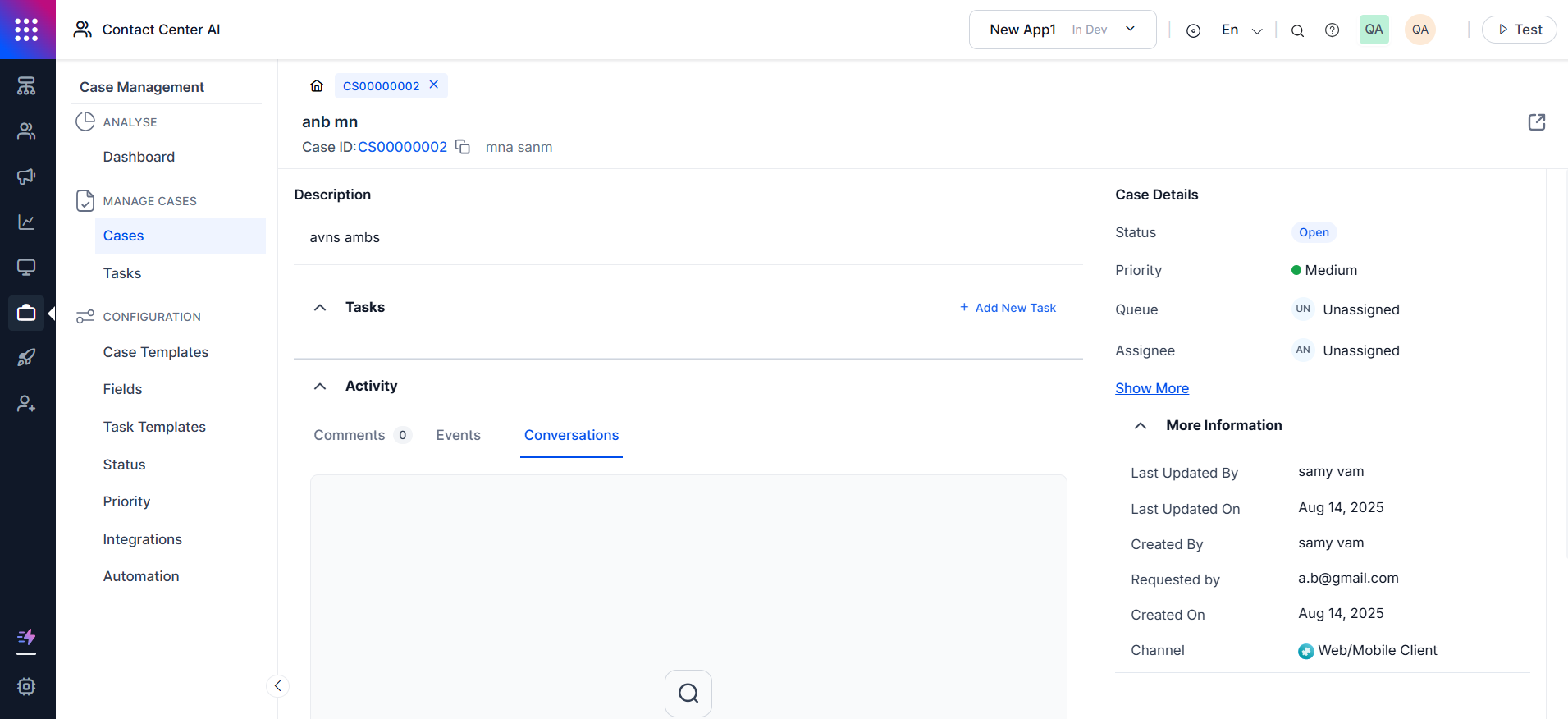
Task: Open case in new window icon
Action: [1536, 122]
